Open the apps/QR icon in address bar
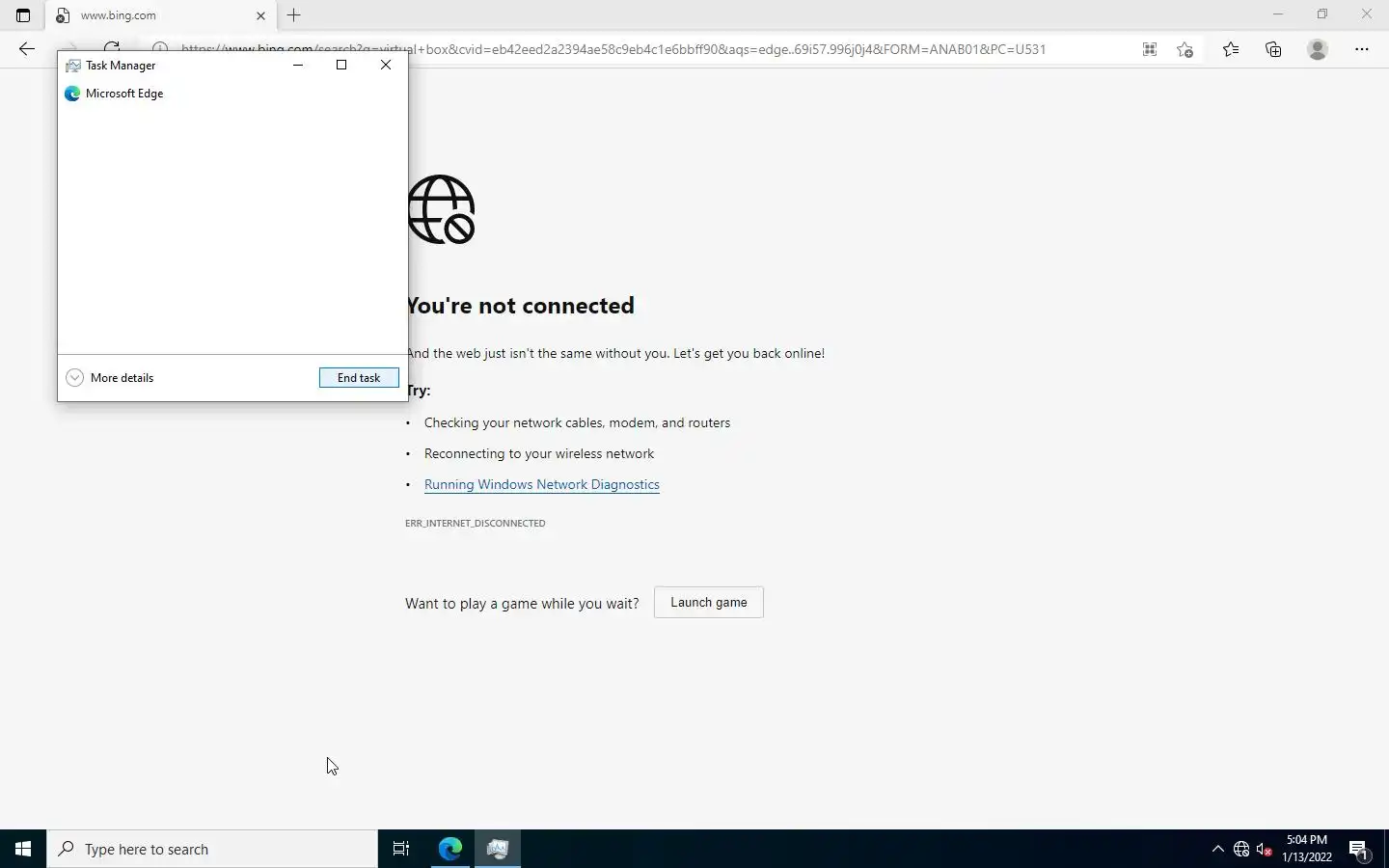1389x868 pixels. coord(1150,49)
